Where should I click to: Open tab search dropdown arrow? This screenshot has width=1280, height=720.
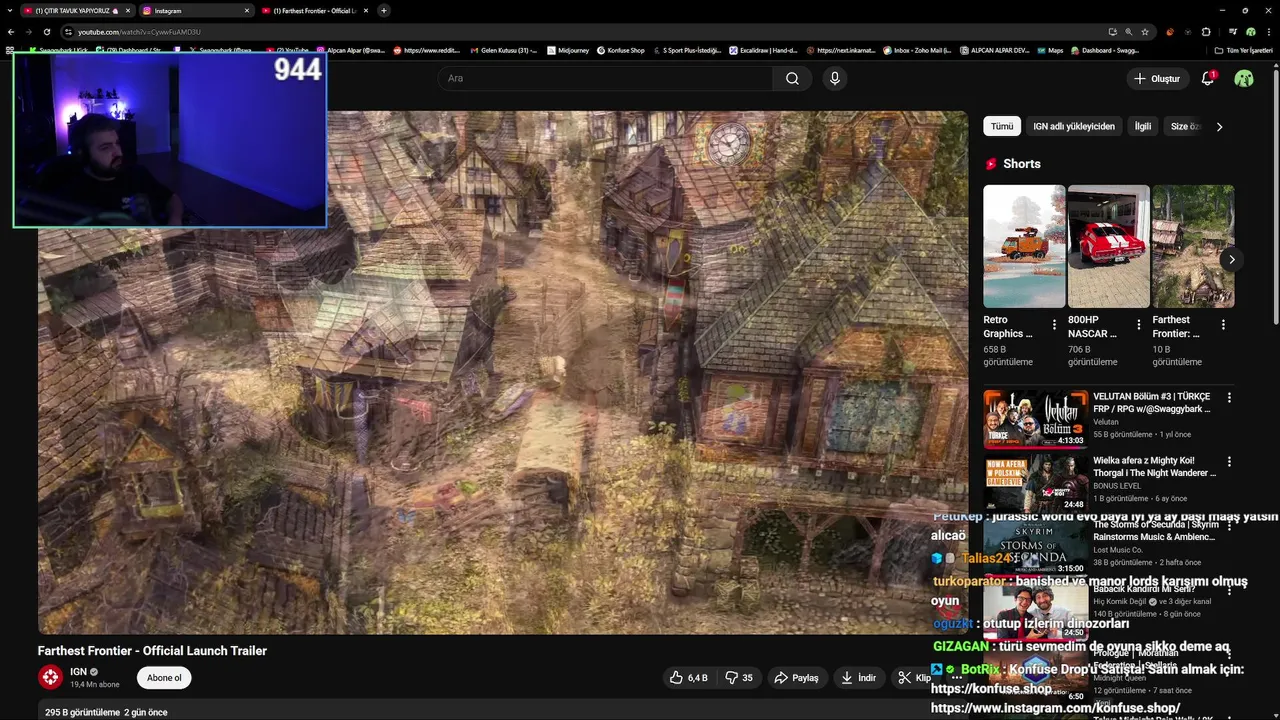pyautogui.click(x=10, y=10)
